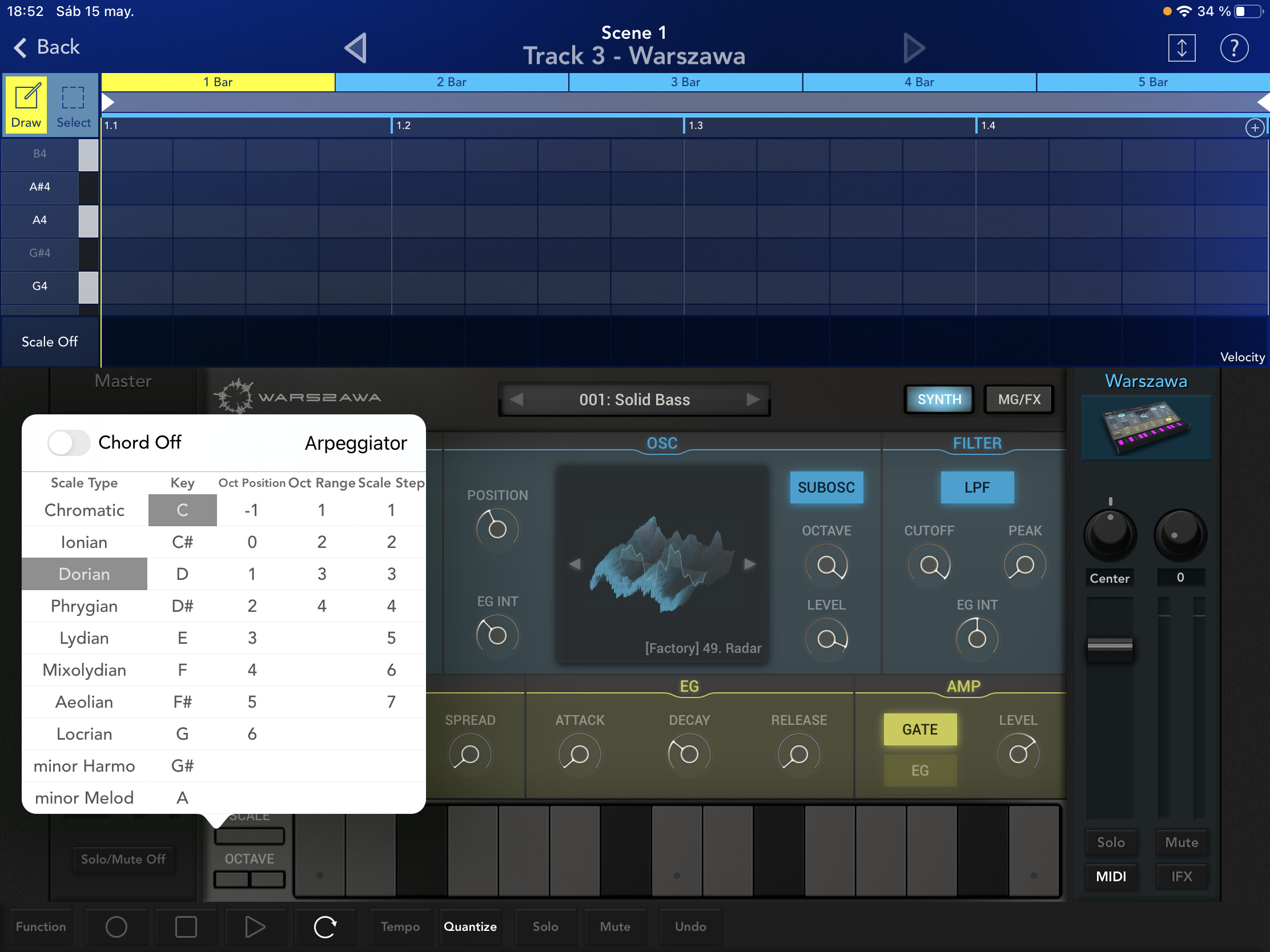1270x952 pixels.
Task: Click the Center pan knob
Action: click(1110, 535)
